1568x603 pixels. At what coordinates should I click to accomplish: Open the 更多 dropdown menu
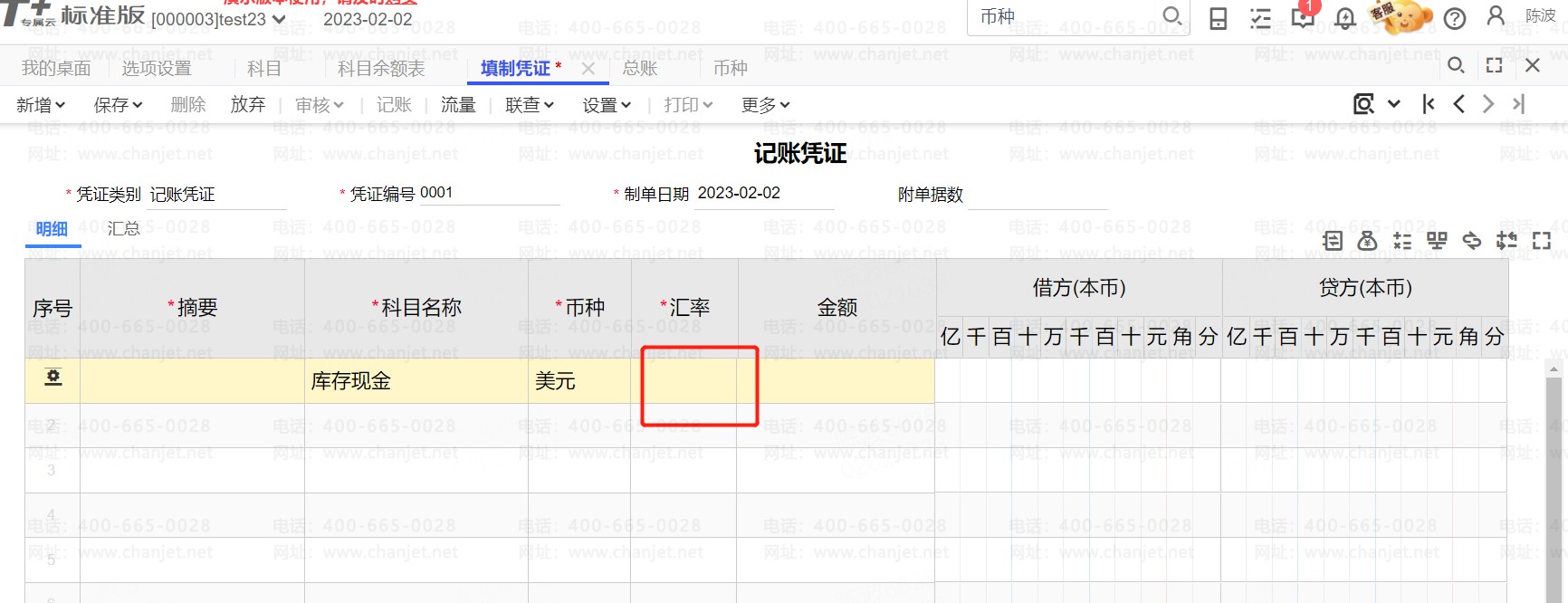click(765, 105)
